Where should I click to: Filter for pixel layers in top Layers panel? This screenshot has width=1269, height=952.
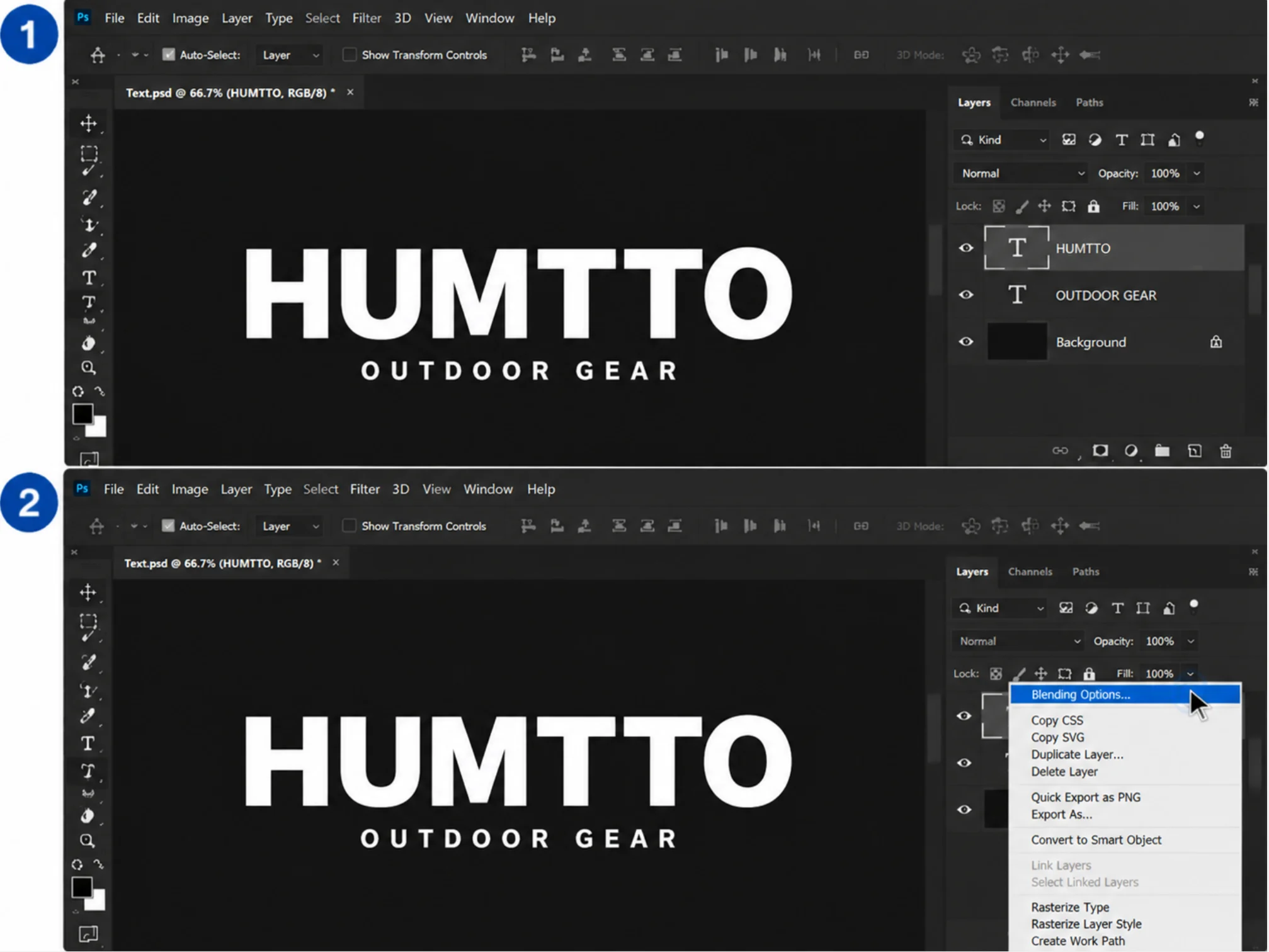[1069, 140]
